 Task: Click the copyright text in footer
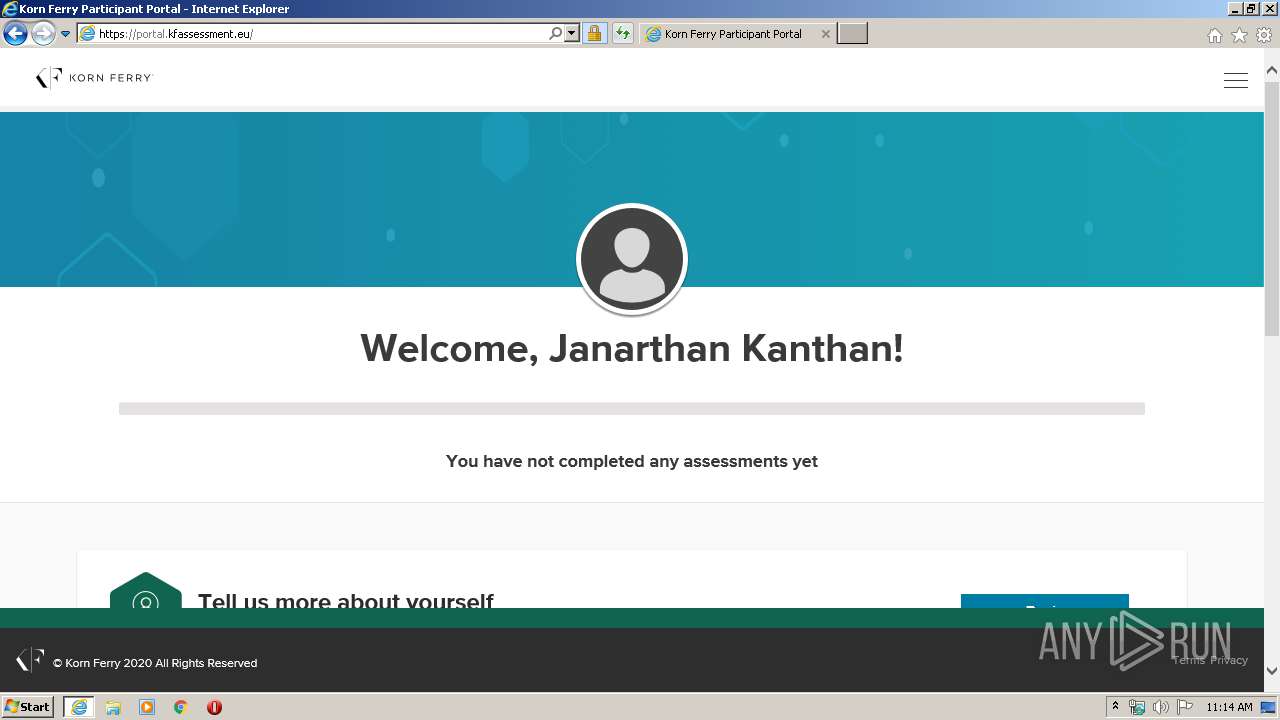[x=155, y=663]
